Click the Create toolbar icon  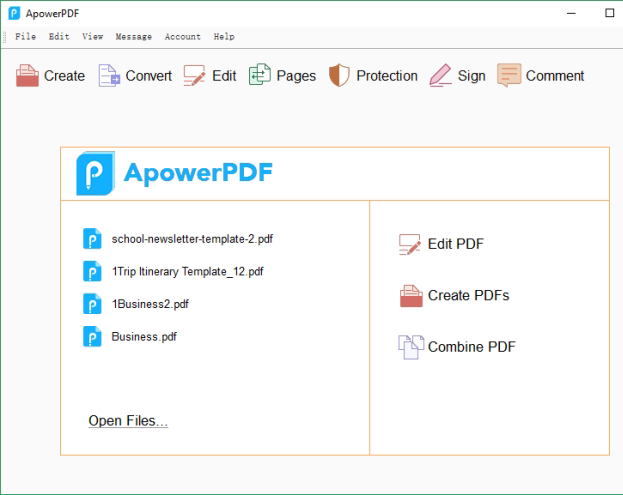pyautogui.click(x=27, y=75)
